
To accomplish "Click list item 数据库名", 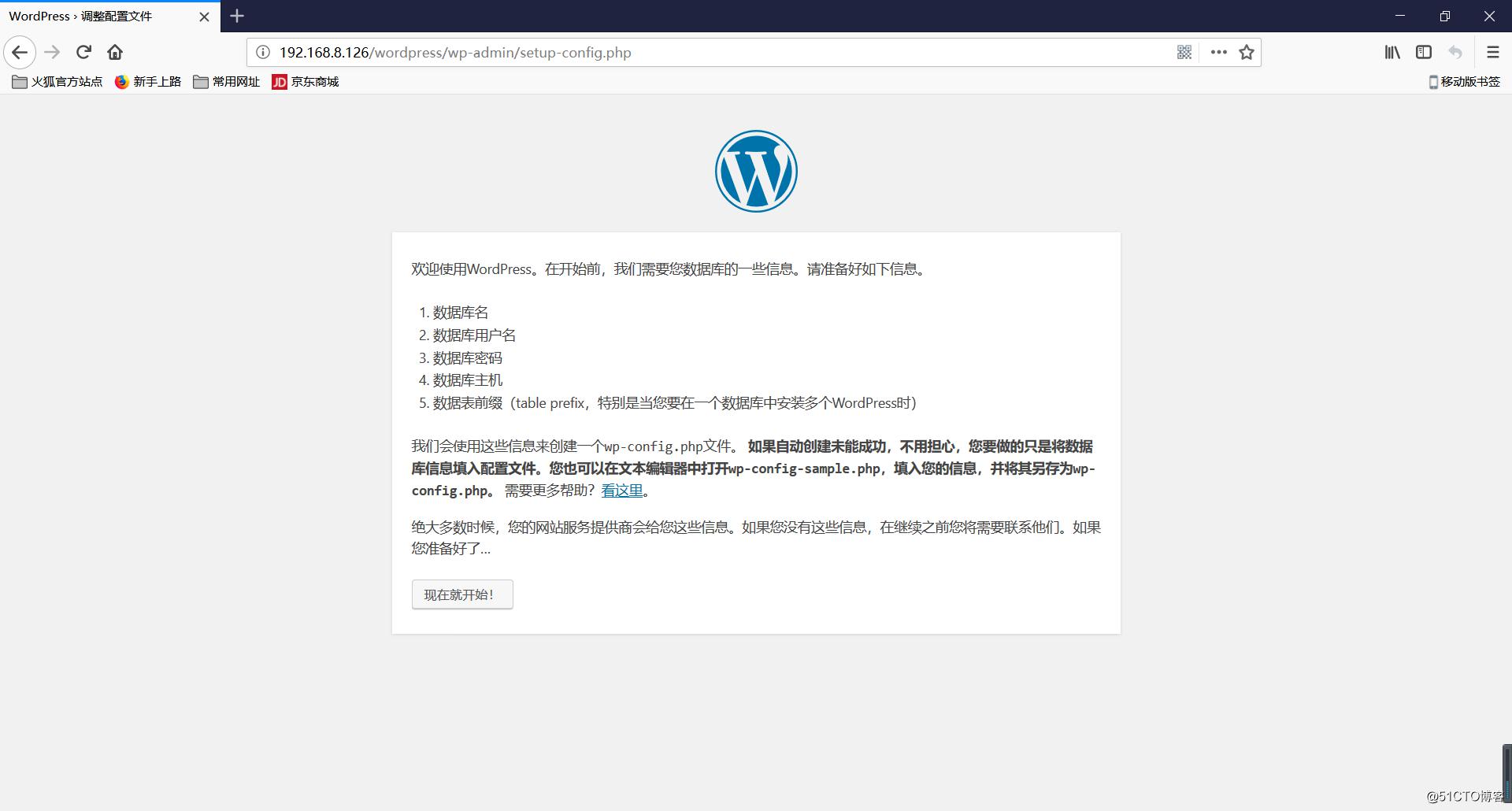I will 461,313.
